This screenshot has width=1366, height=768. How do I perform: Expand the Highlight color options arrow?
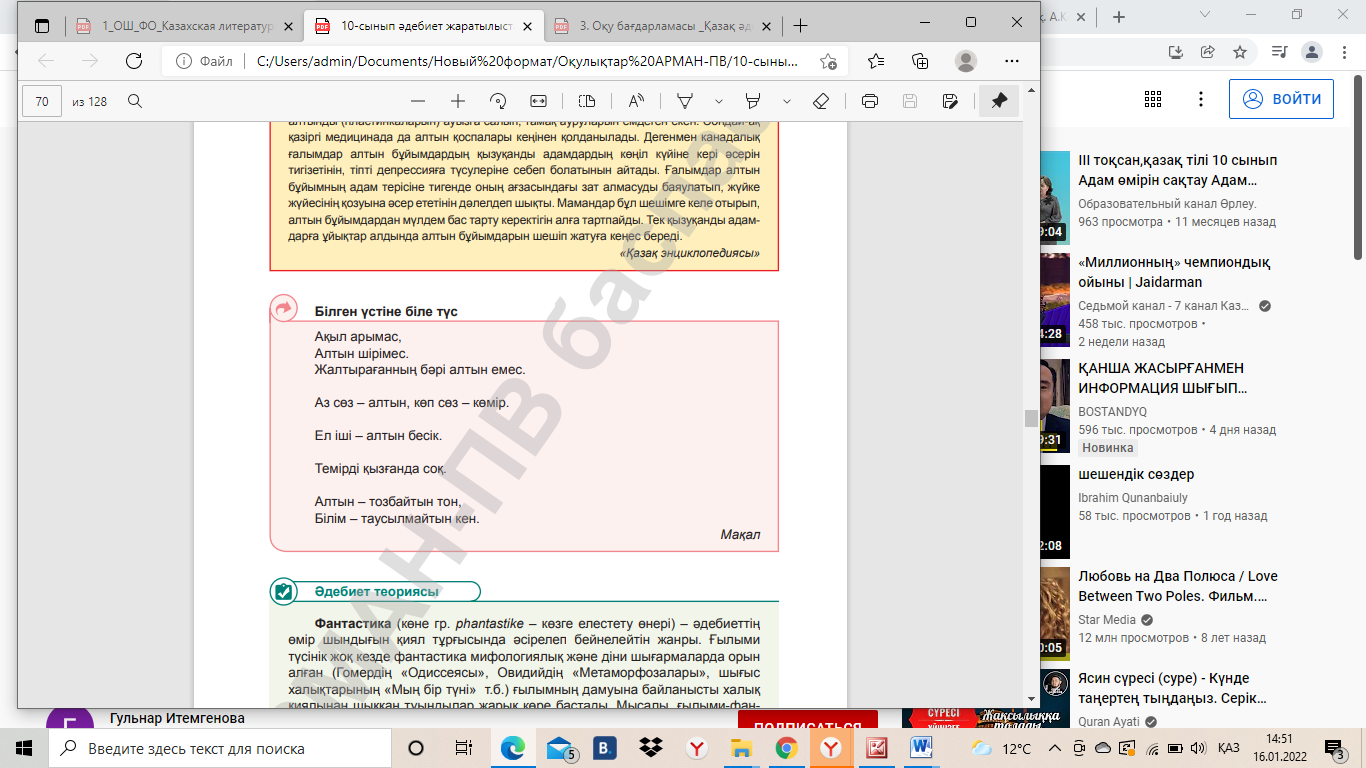pyautogui.click(x=786, y=101)
